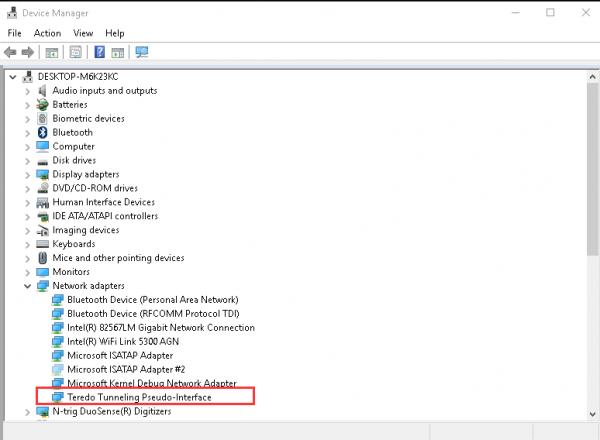
Task: Select Microsoft ISATAP Adapter #2
Action: point(126,370)
